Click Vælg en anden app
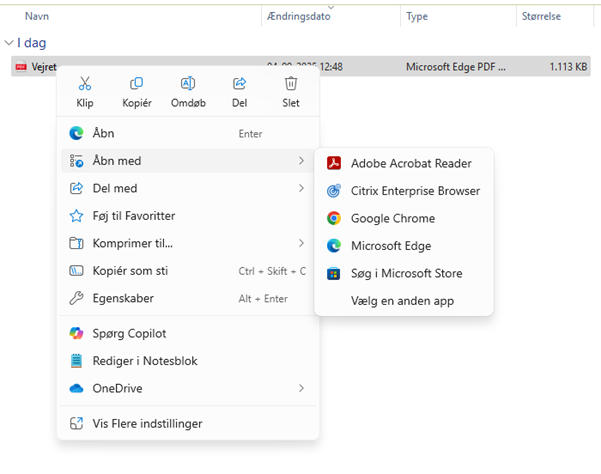 [400, 301]
